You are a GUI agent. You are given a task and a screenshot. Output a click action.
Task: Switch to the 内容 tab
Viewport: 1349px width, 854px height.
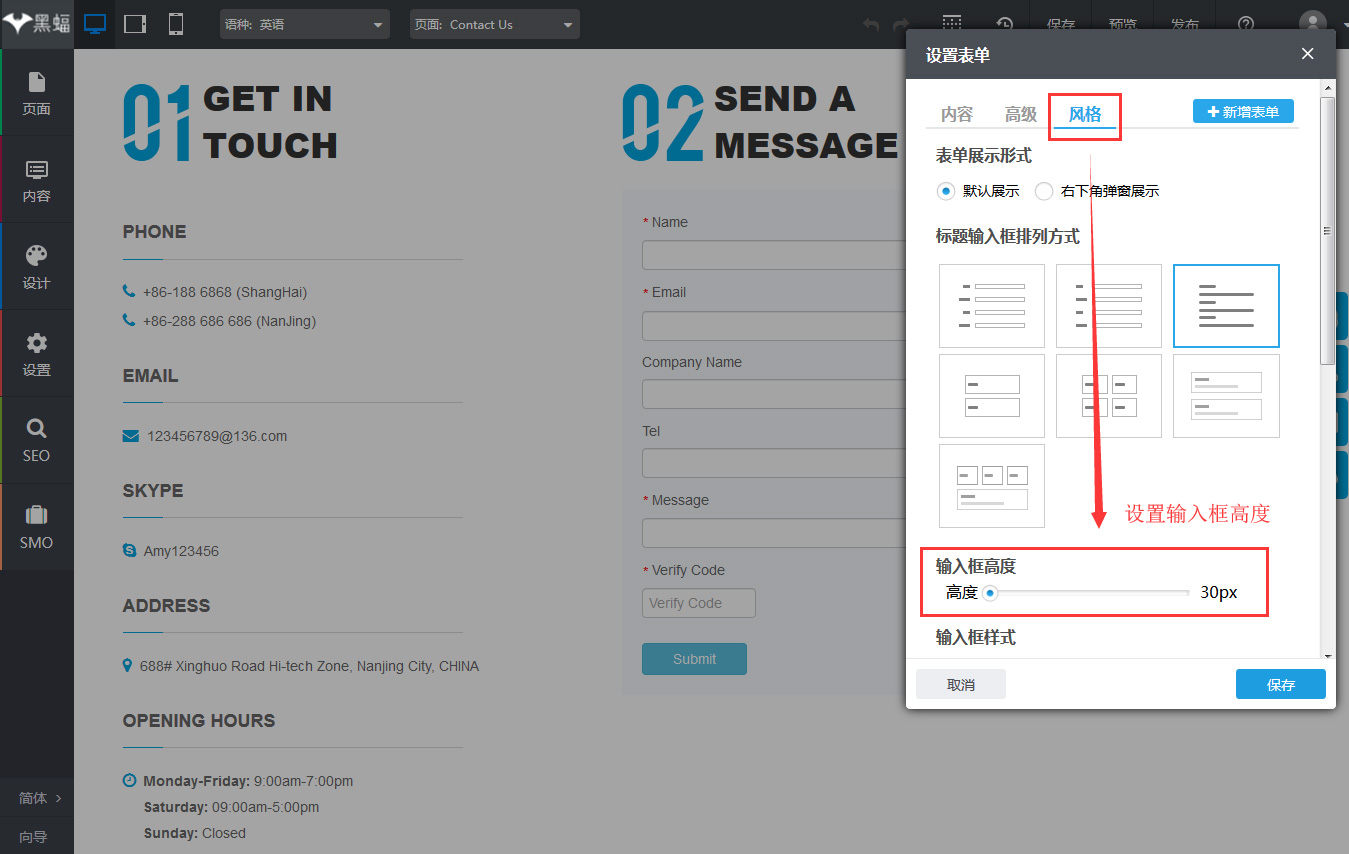pos(957,114)
